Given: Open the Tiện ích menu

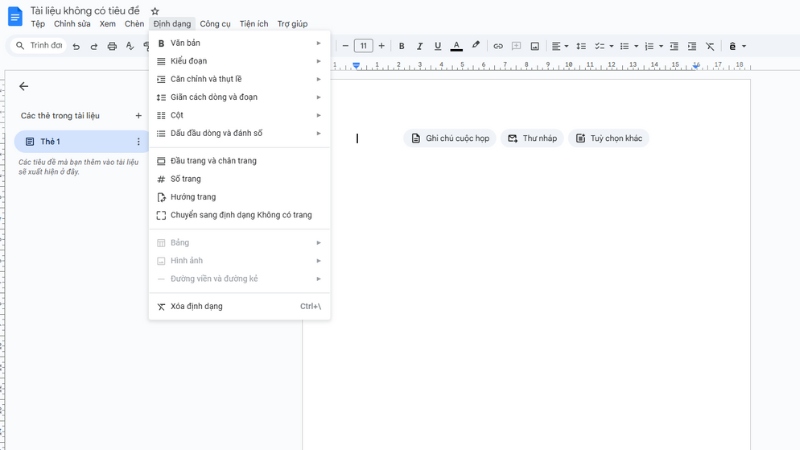Looking at the screenshot, I should pyautogui.click(x=254, y=23).
